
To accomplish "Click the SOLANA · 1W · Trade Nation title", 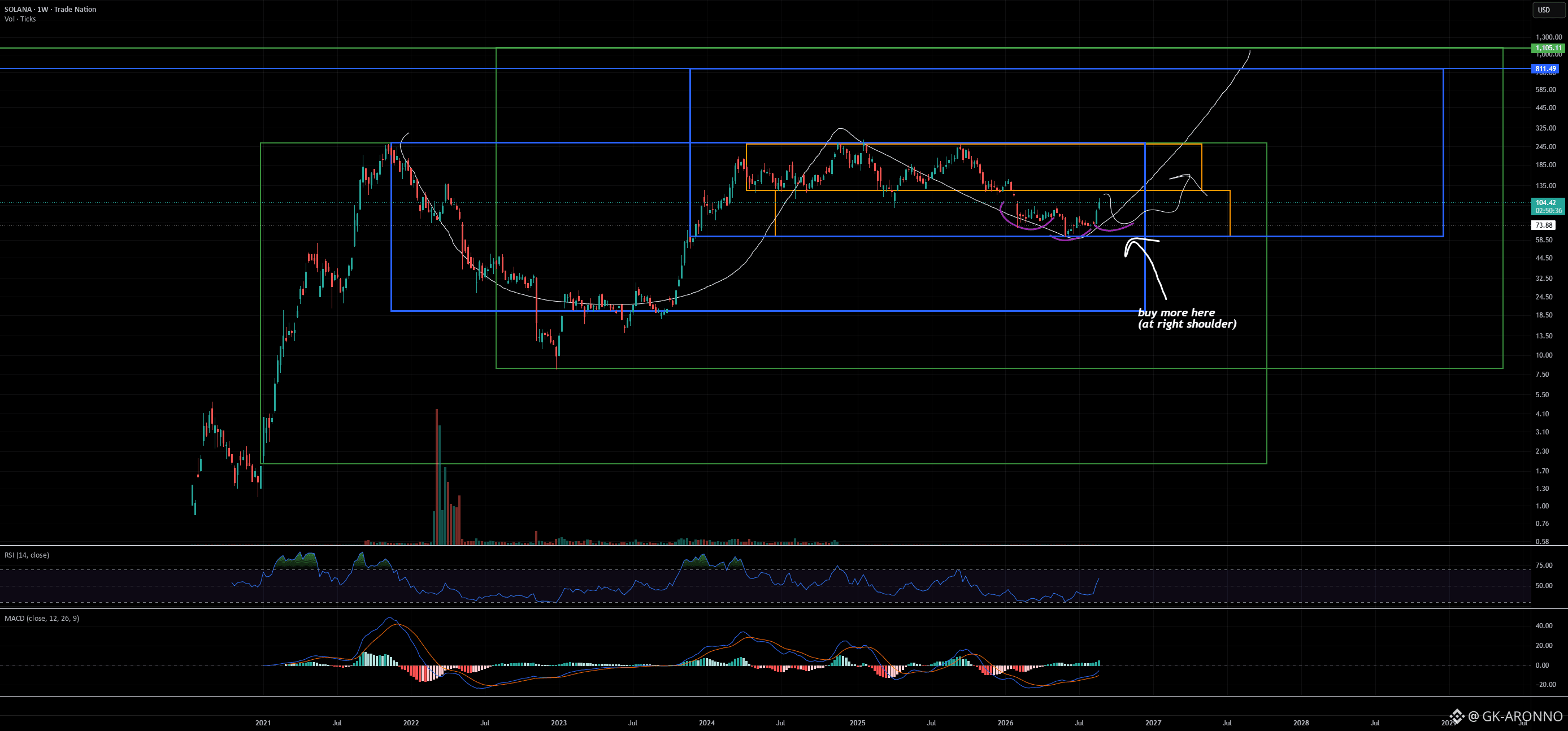I will click(50, 9).
